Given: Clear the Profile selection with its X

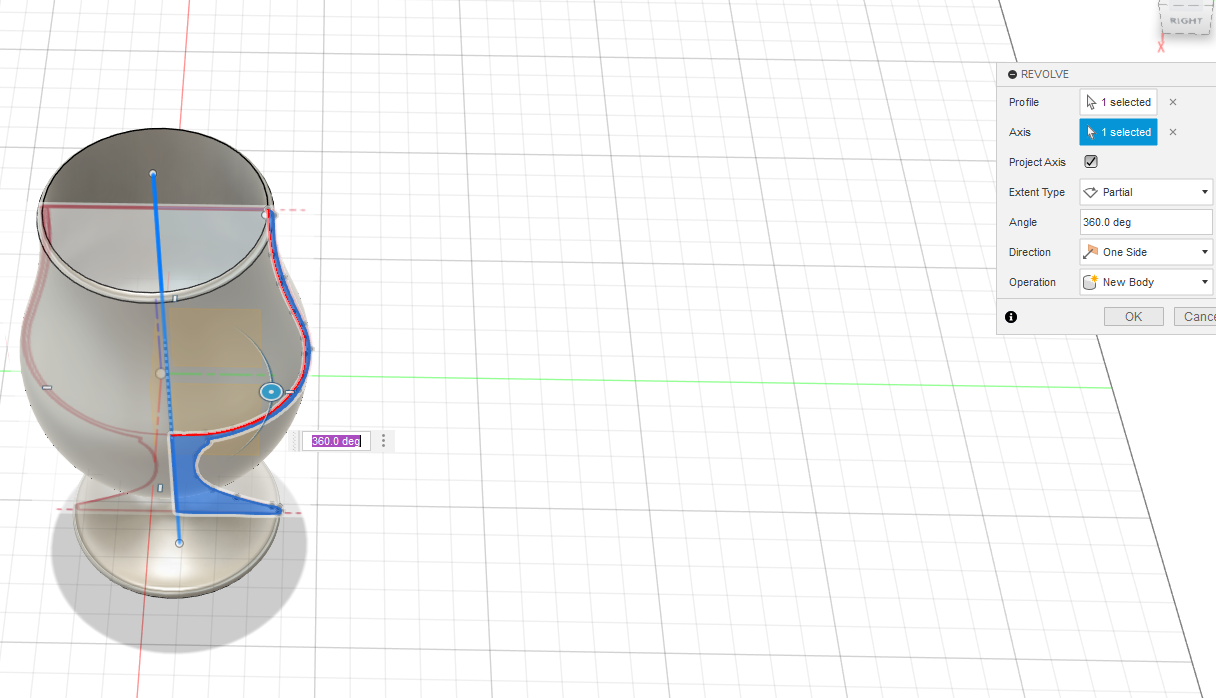Looking at the screenshot, I should point(1173,102).
